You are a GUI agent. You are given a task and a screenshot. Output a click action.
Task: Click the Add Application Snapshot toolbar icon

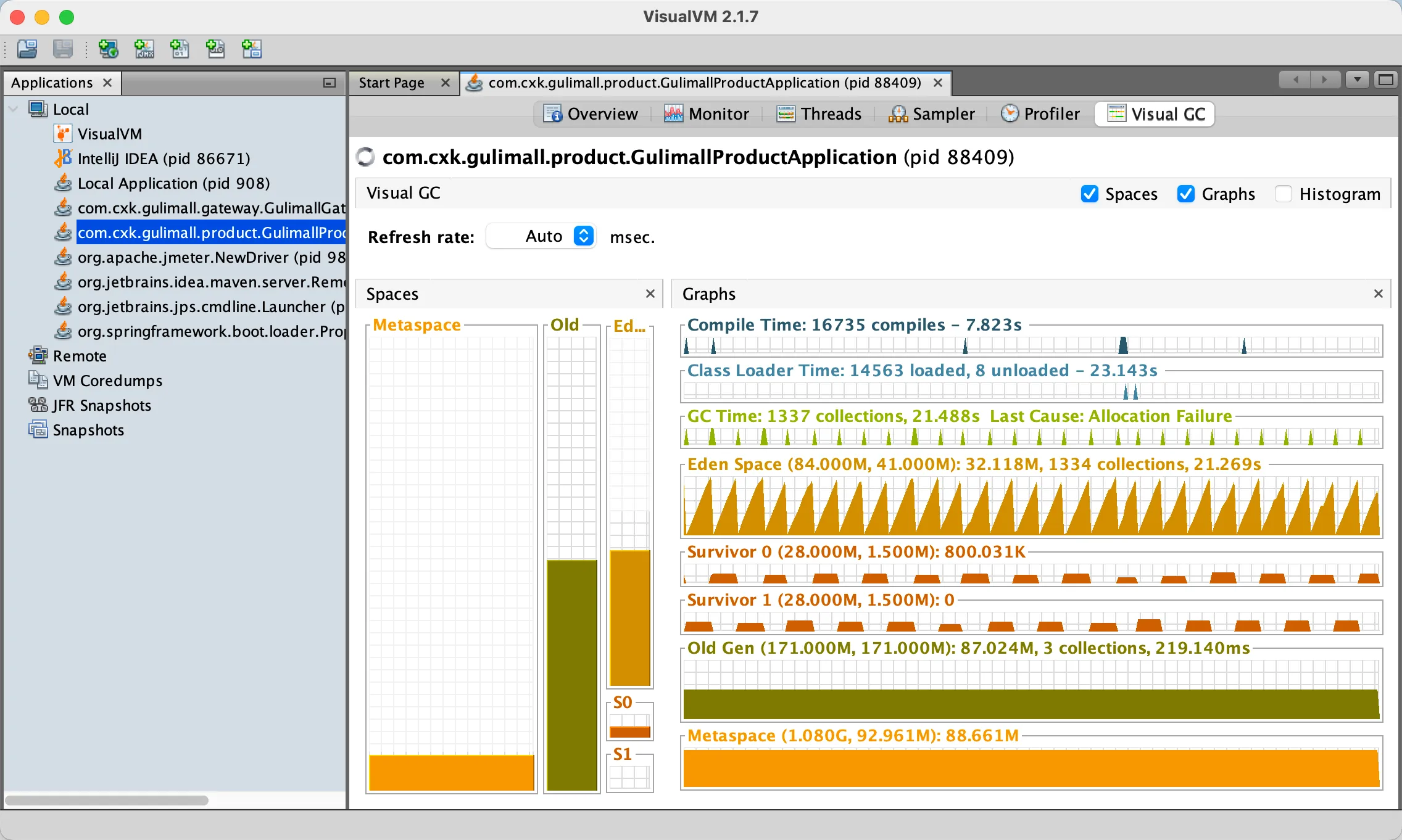[x=252, y=49]
